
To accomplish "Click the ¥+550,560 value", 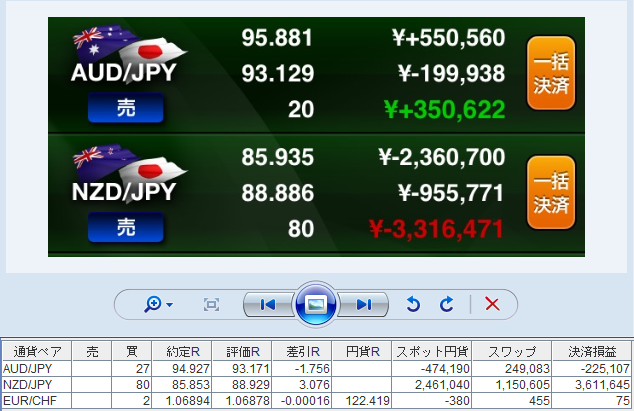I will tap(449, 38).
